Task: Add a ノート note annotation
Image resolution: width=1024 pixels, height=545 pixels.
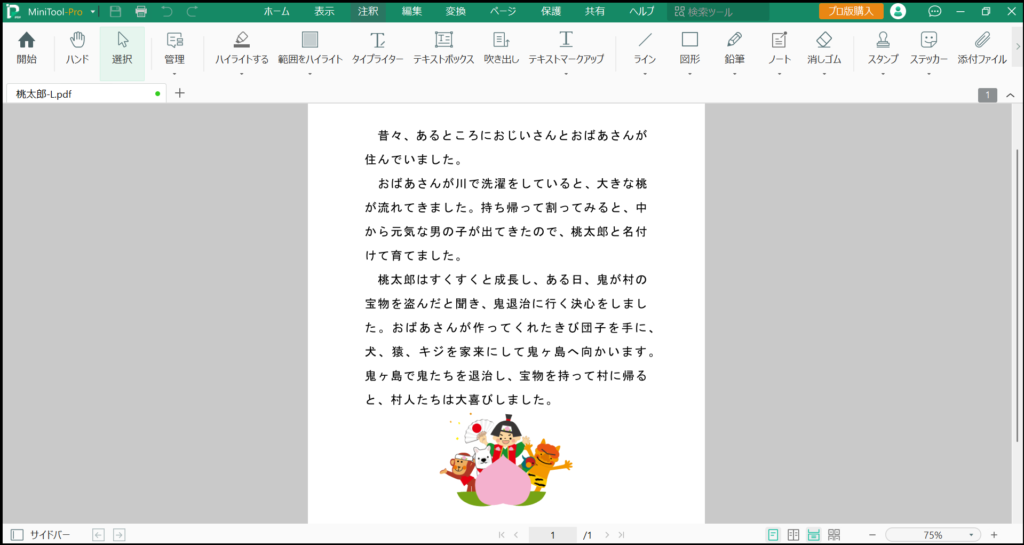Action: click(779, 49)
